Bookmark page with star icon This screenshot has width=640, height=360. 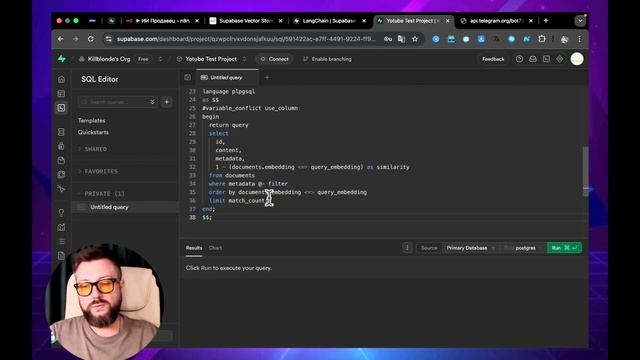tap(415, 39)
